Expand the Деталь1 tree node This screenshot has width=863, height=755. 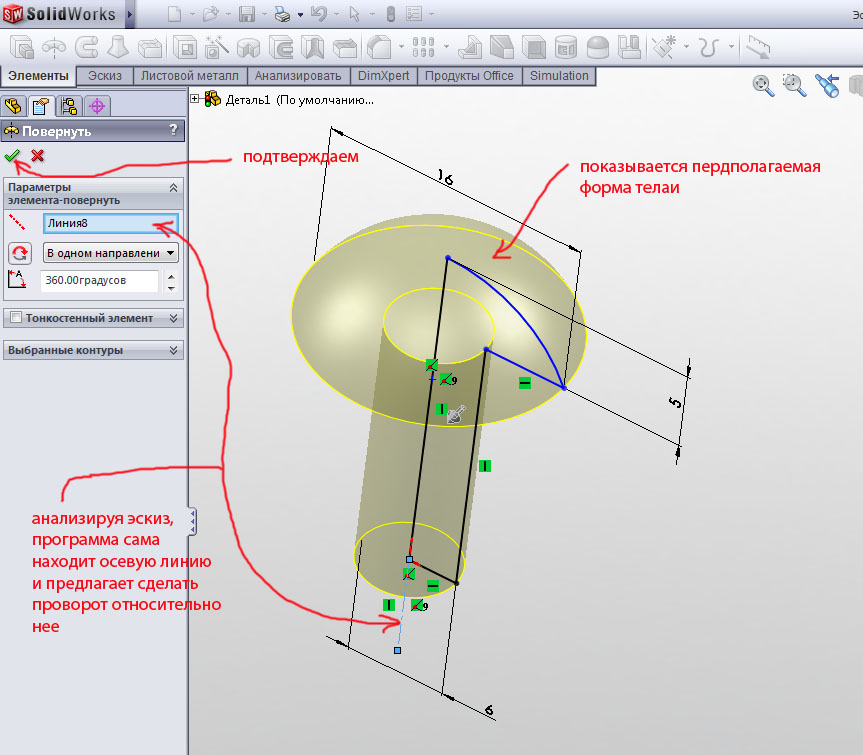[195, 99]
